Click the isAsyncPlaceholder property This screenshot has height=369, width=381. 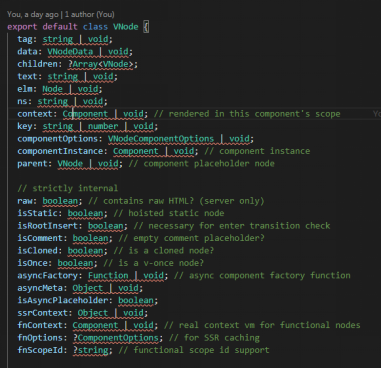63,300
